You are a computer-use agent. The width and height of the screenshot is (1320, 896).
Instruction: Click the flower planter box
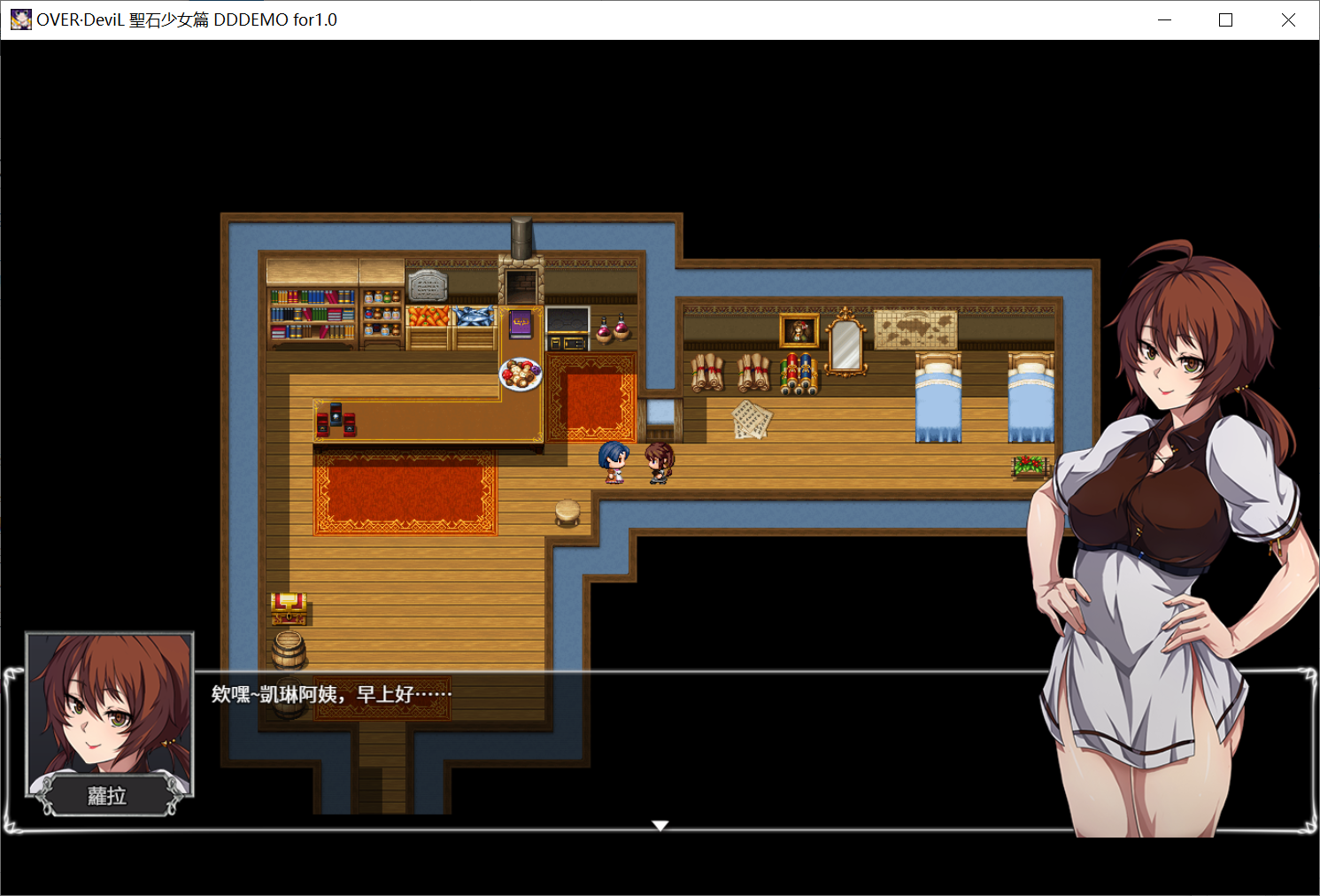pyautogui.click(x=1030, y=466)
